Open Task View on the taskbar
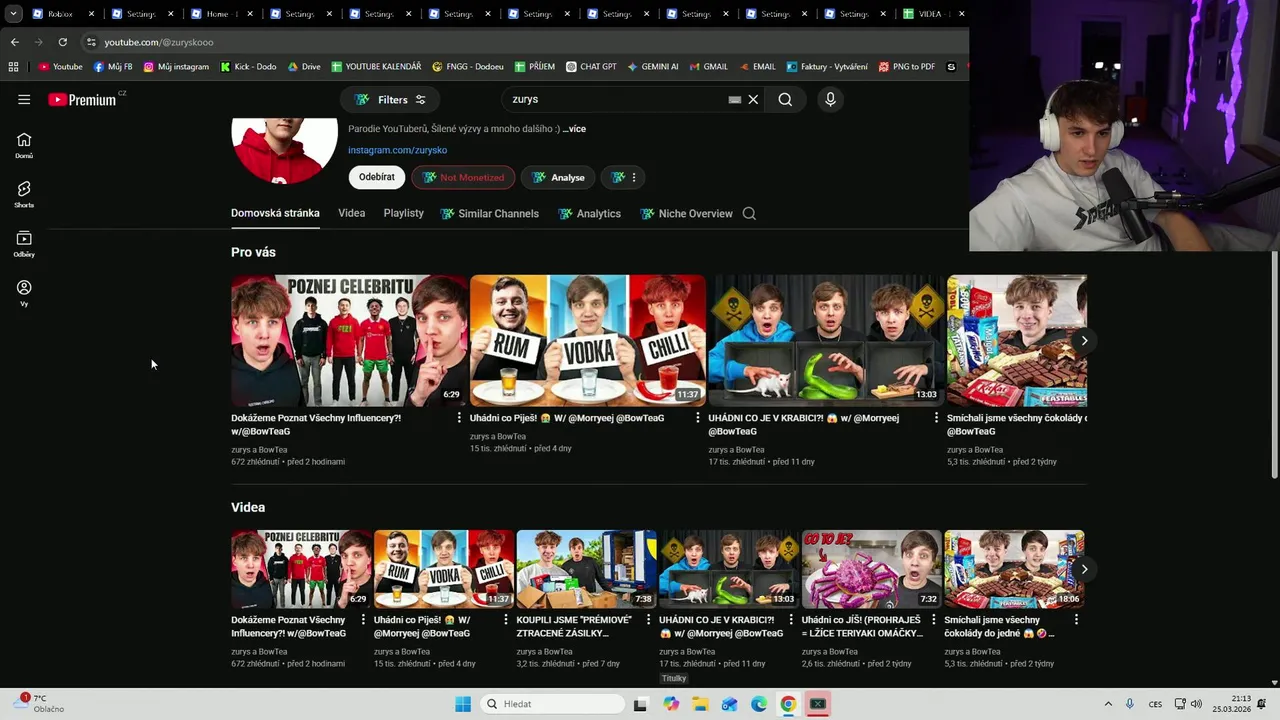Screen dimensions: 1280x720 [640, 704]
